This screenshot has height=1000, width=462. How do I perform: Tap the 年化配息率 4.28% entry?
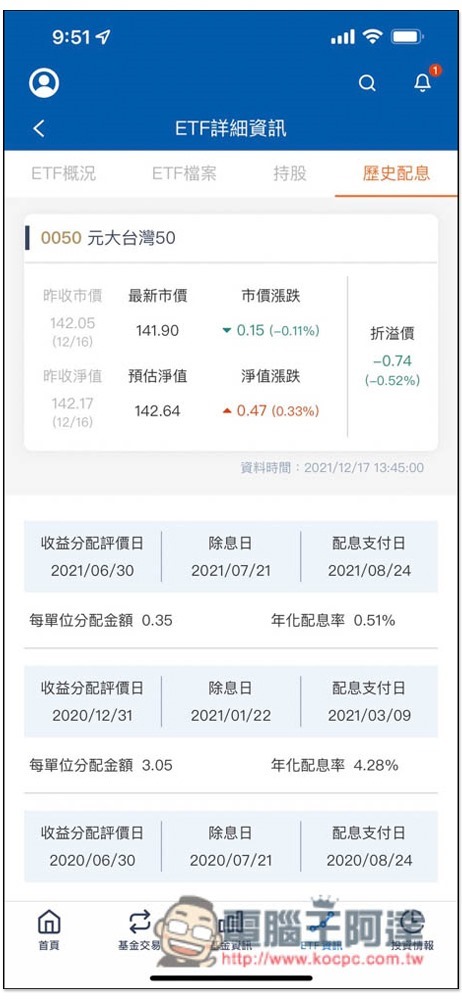(x=334, y=764)
